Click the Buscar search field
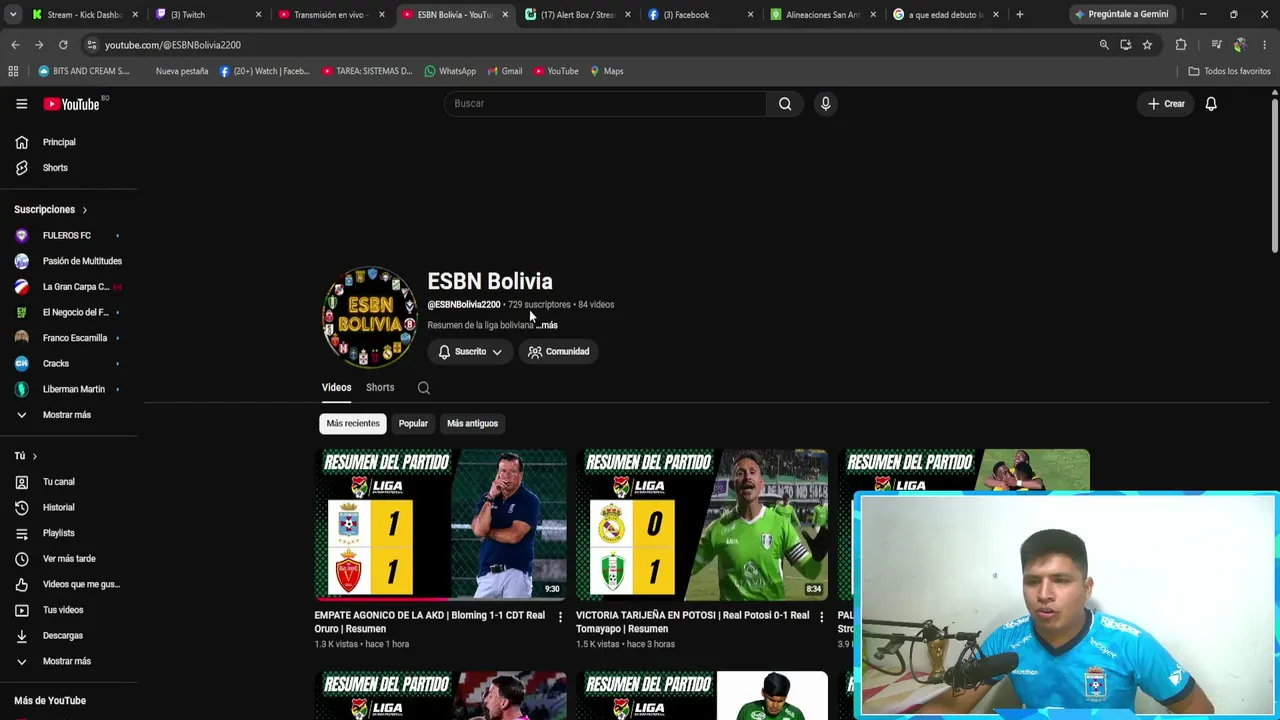Viewport: 1280px width, 720px height. click(x=605, y=104)
